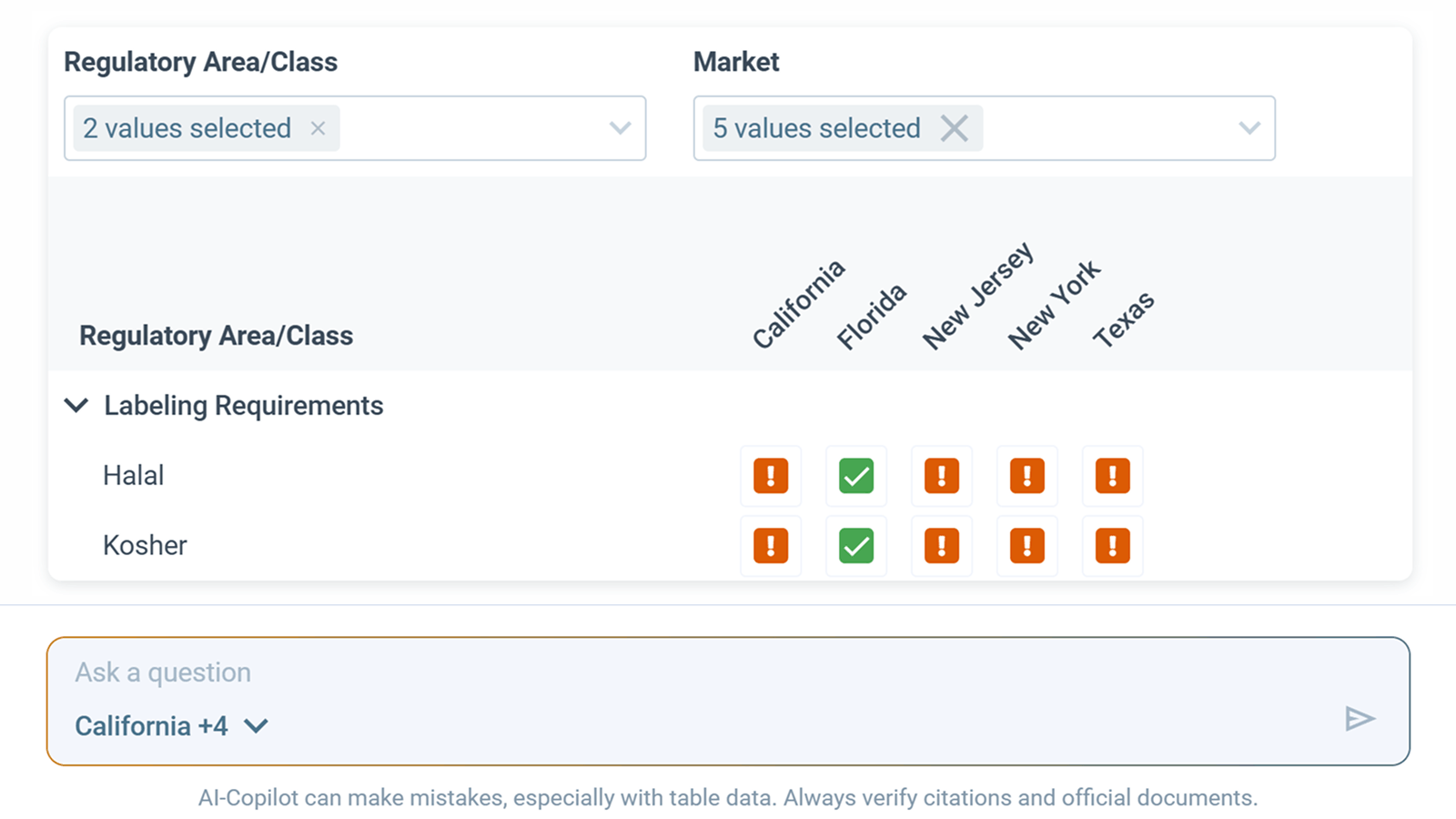The image size is (1456, 819).
Task: Click the Halal California warning icon
Action: point(770,475)
